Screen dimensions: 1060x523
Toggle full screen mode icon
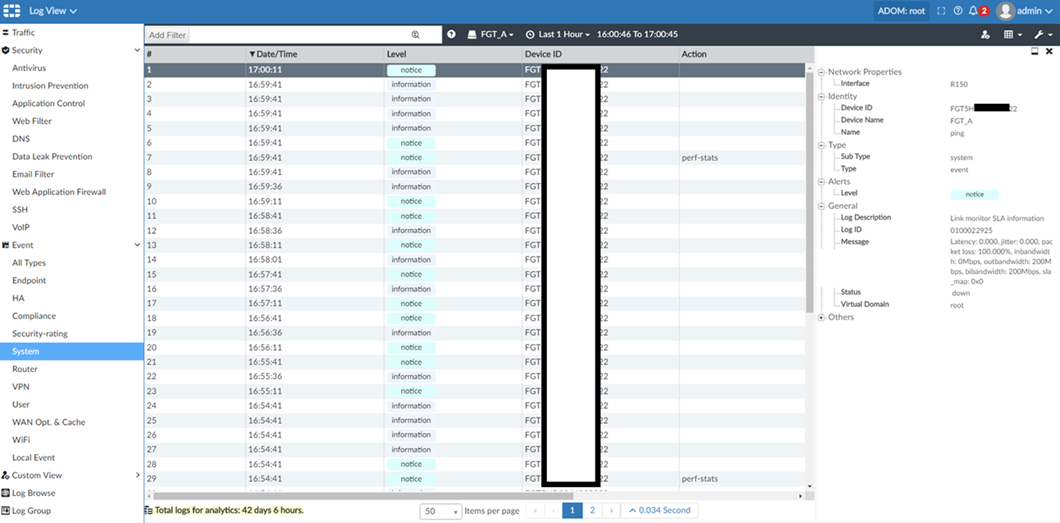pos(941,11)
